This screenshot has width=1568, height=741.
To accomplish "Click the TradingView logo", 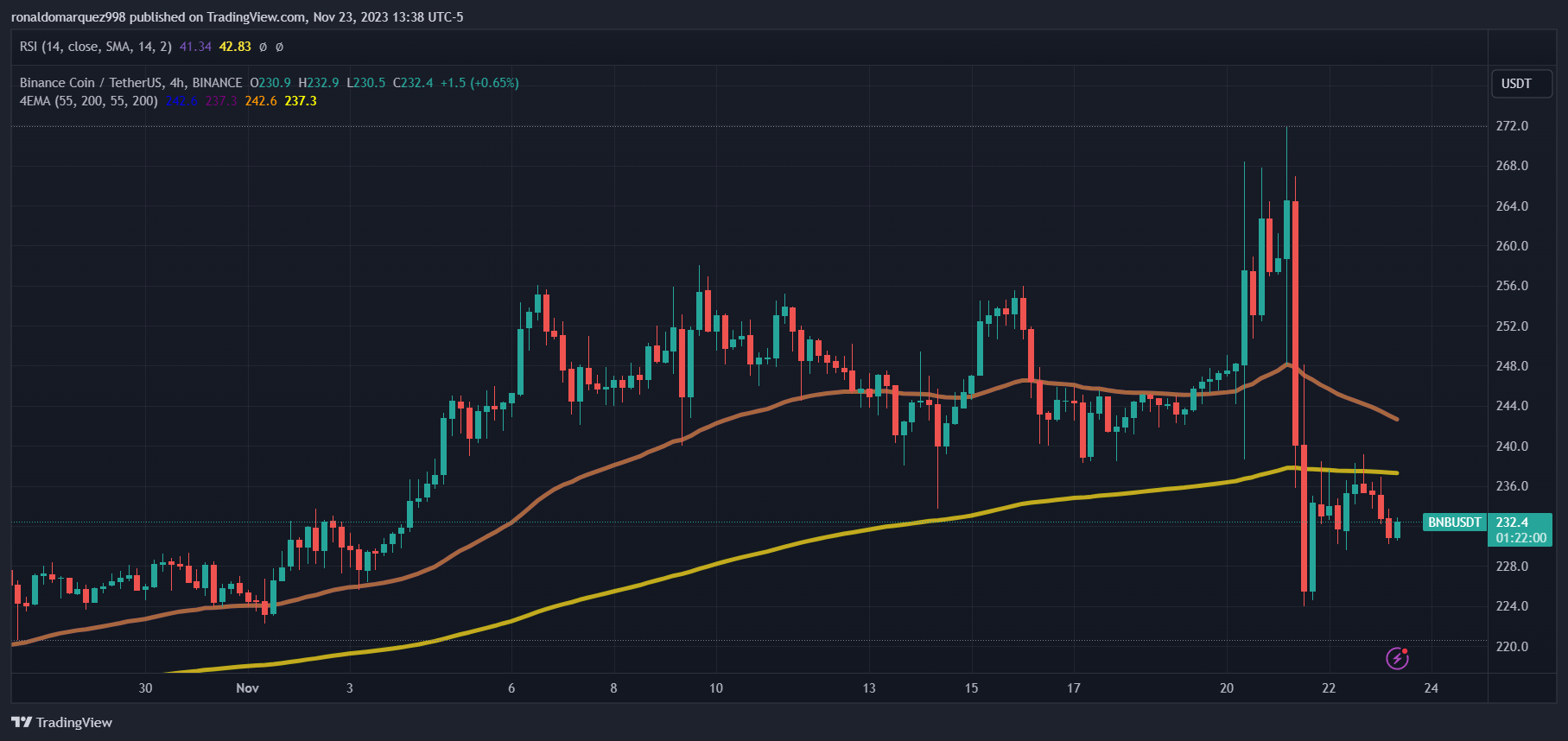I will 62,722.
